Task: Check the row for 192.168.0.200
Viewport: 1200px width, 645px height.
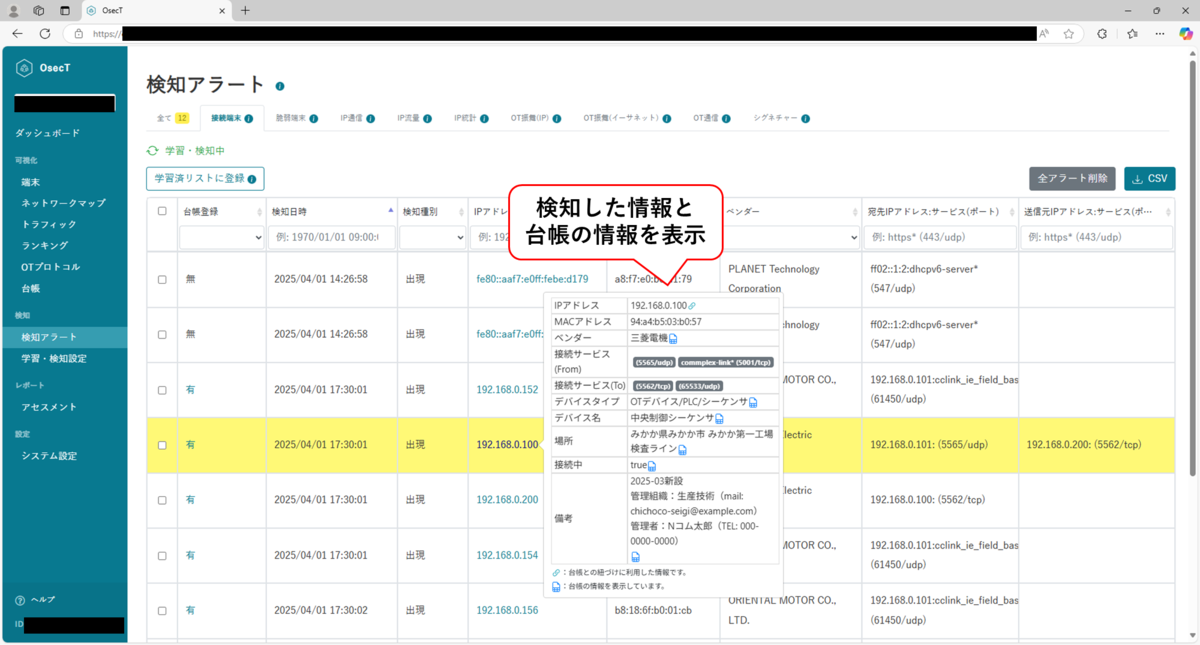Action: pos(162,500)
